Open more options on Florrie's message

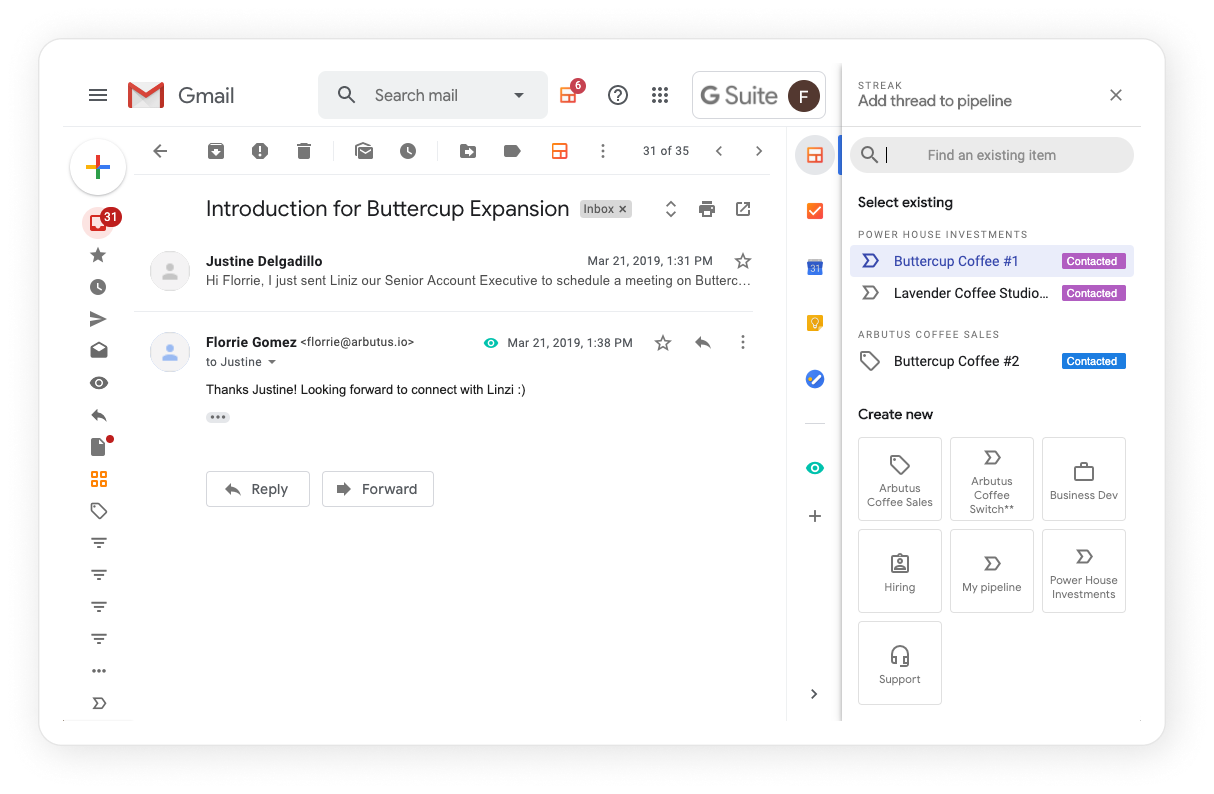[743, 342]
